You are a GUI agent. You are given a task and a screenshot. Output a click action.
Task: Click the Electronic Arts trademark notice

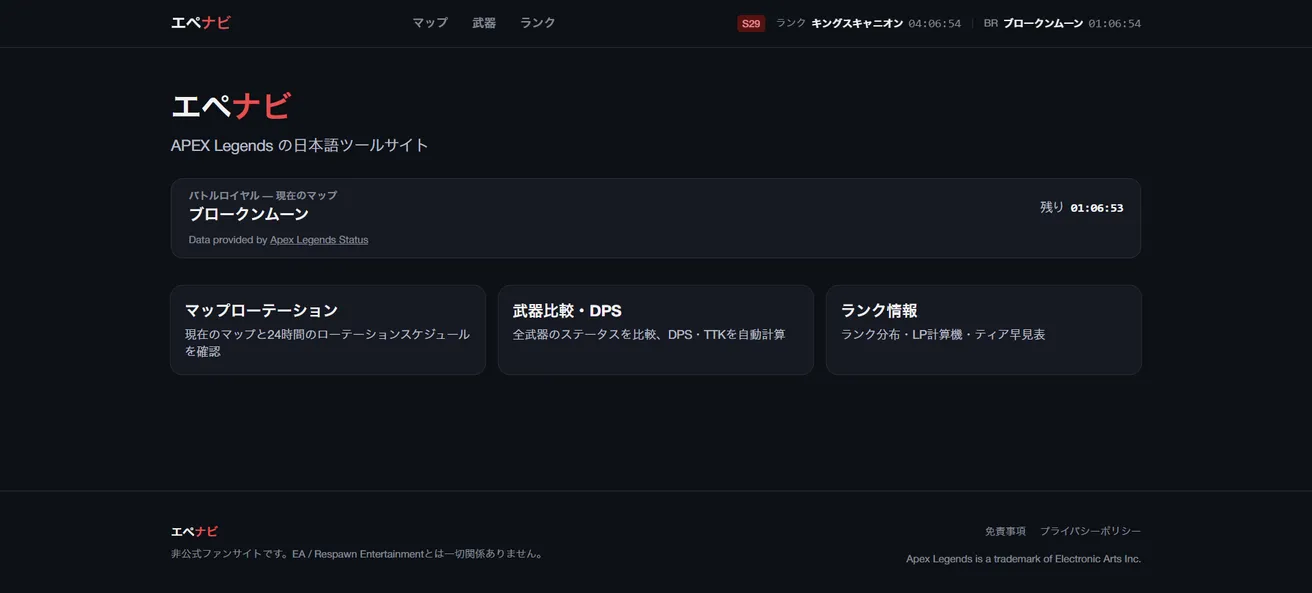point(1023,559)
